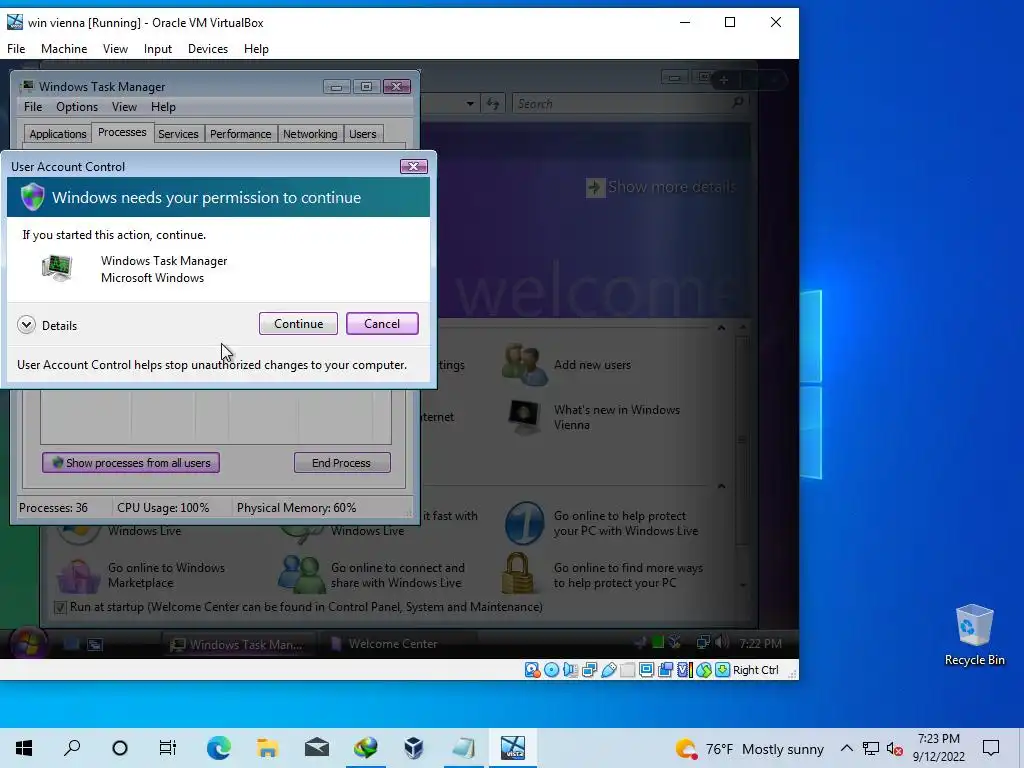This screenshot has width=1024, height=768.
Task: Click the network icon in the guest system tray
Action: (x=703, y=643)
